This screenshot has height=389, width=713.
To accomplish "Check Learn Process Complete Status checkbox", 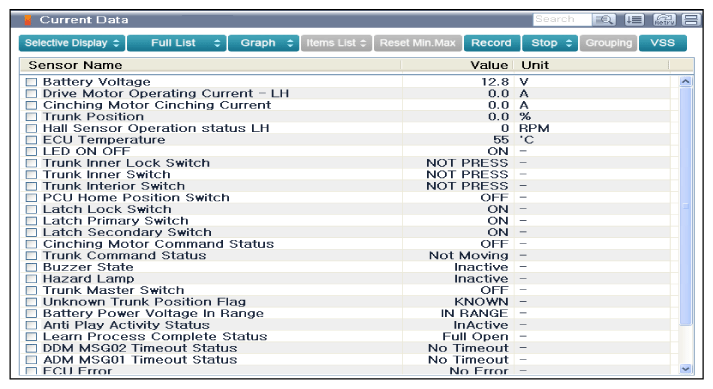I will tap(31, 337).
